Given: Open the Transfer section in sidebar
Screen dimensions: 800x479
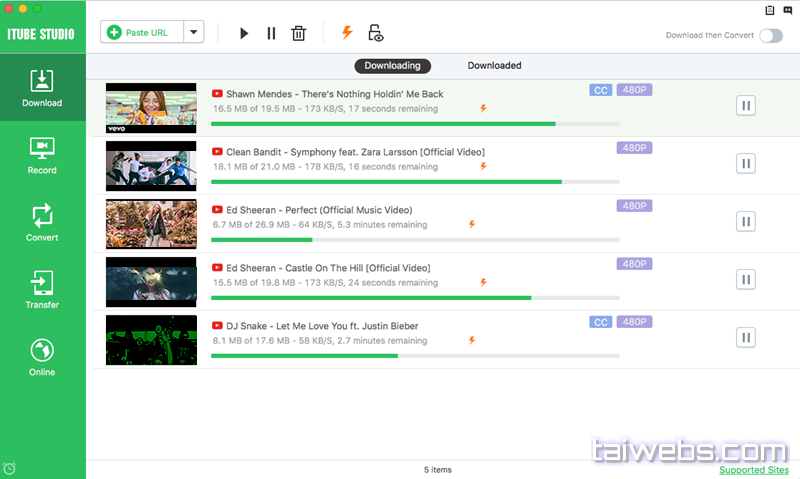Looking at the screenshot, I should click(42, 290).
